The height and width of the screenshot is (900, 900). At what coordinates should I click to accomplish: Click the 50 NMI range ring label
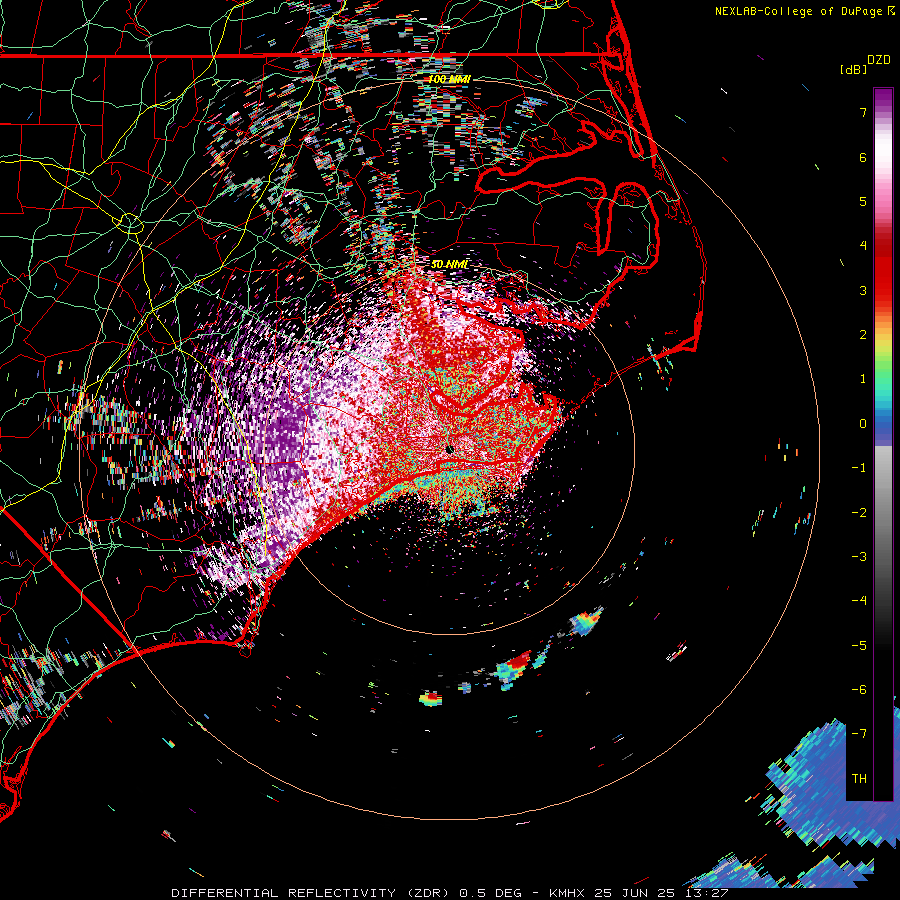[x=449, y=264]
